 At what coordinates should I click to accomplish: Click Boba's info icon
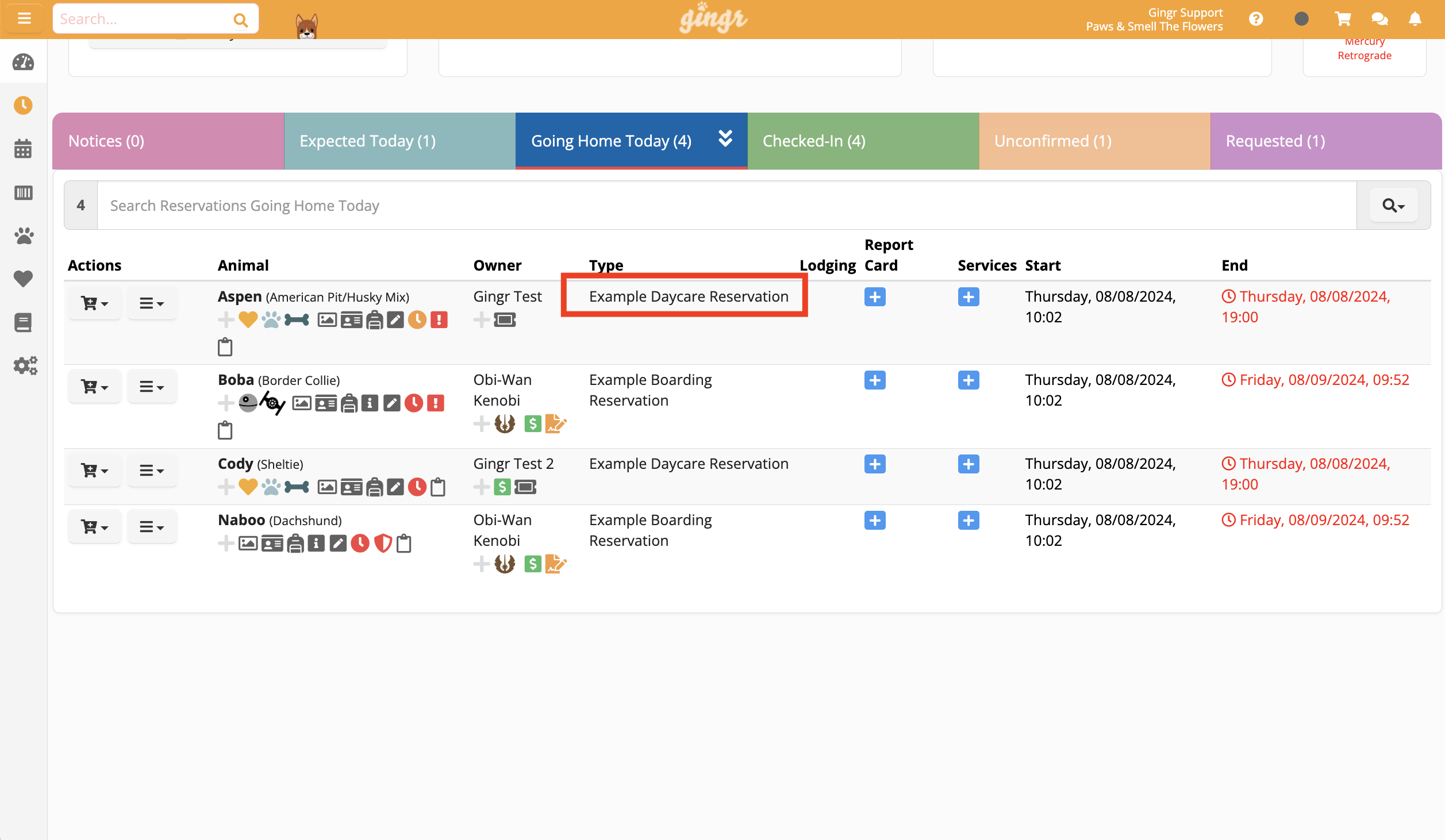[370, 403]
